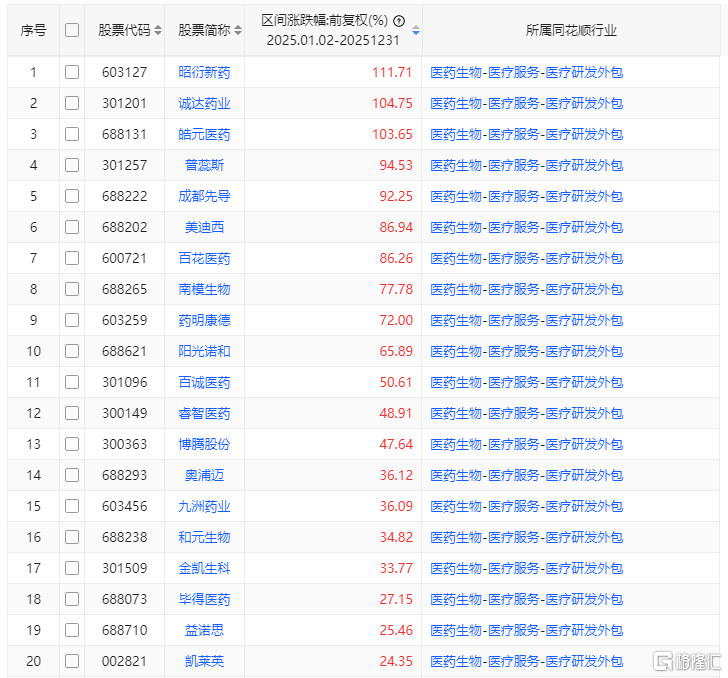The width and height of the screenshot is (728, 678).
Task: Open stock link 九洲药业
Action: click(204, 506)
